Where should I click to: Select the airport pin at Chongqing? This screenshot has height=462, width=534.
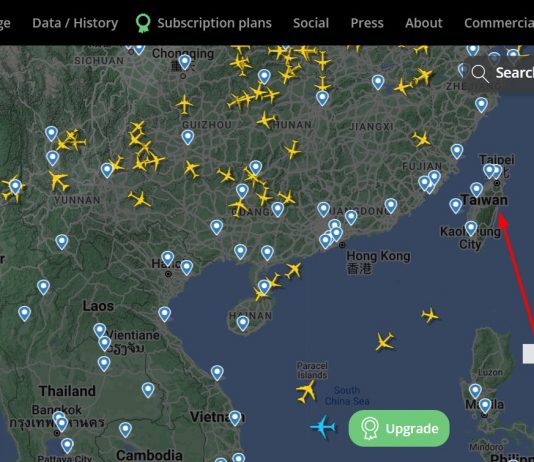185,62
